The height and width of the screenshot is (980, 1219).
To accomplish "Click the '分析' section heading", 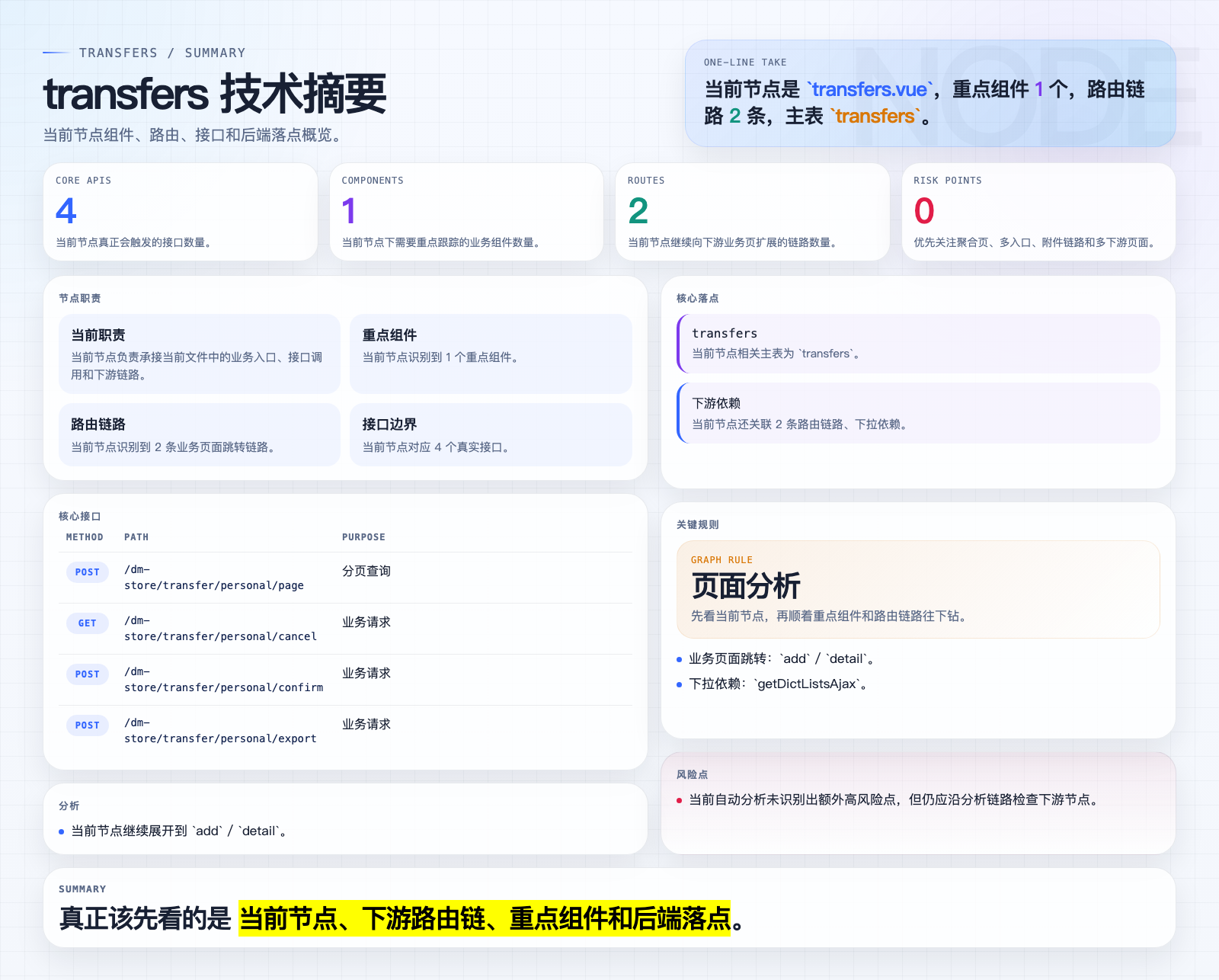I will [x=69, y=805].
